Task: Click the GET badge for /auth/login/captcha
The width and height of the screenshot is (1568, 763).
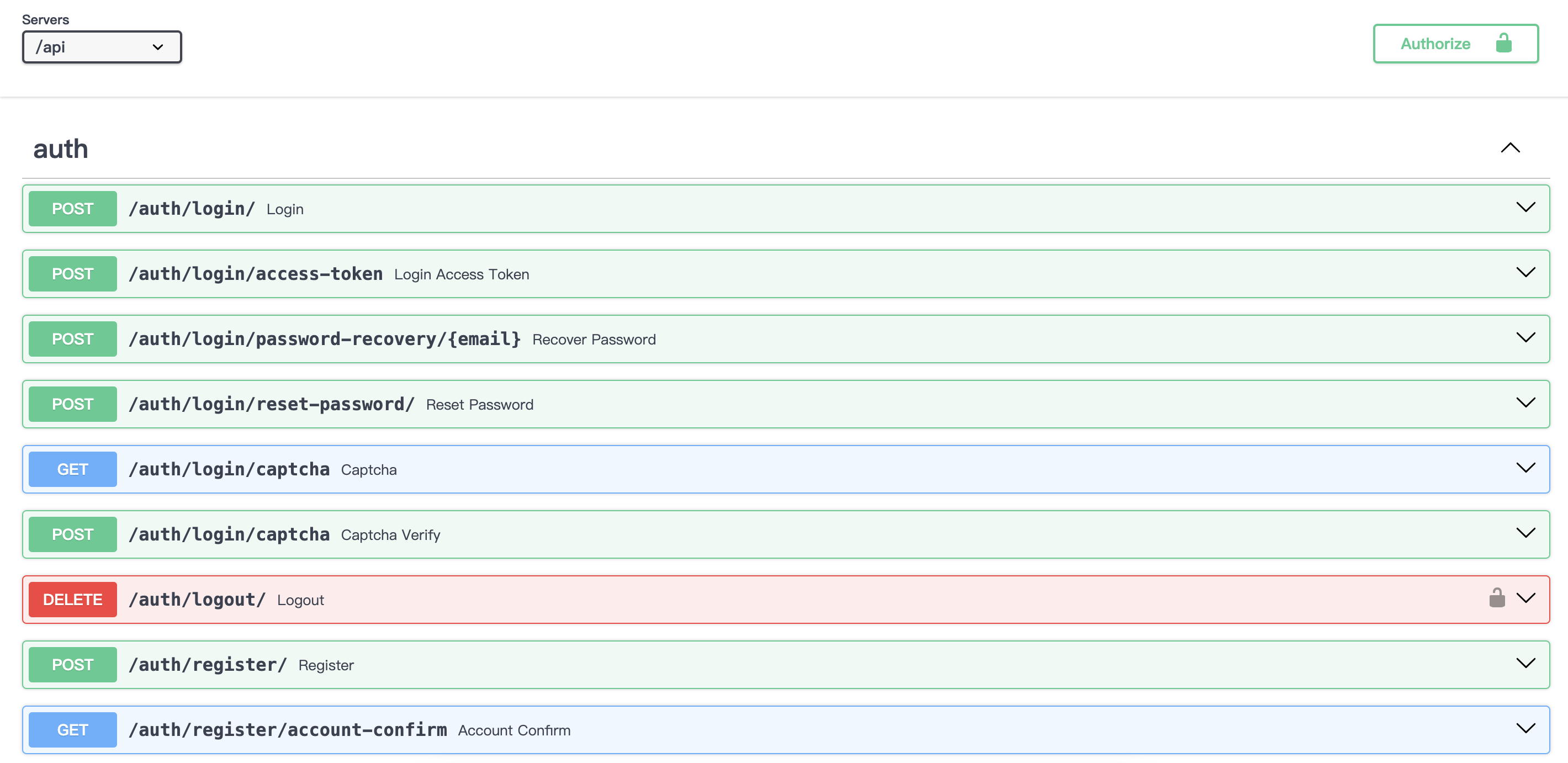Action: point(72,469)
